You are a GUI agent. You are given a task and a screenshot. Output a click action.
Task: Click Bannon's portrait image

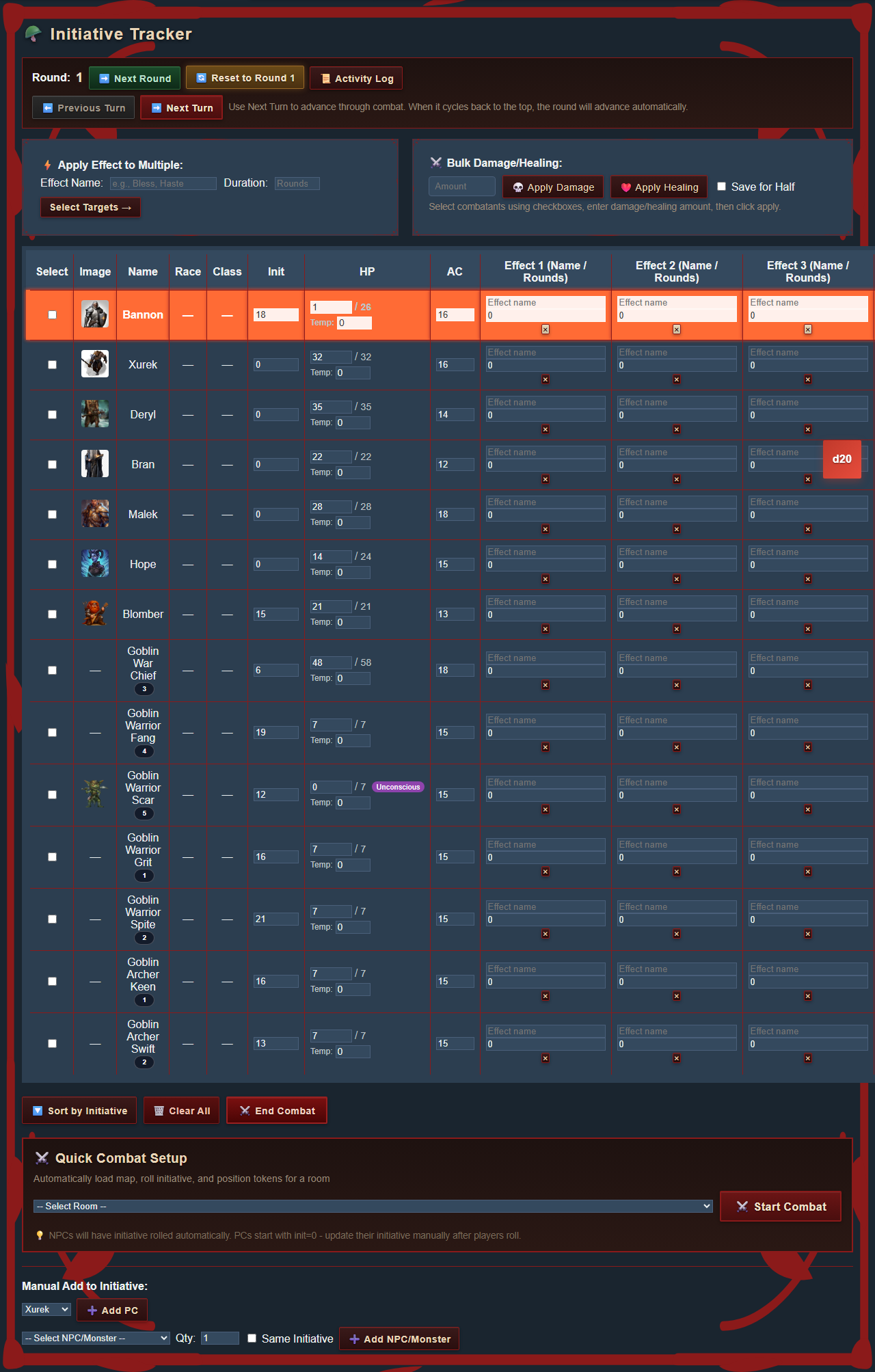point(95,314)
